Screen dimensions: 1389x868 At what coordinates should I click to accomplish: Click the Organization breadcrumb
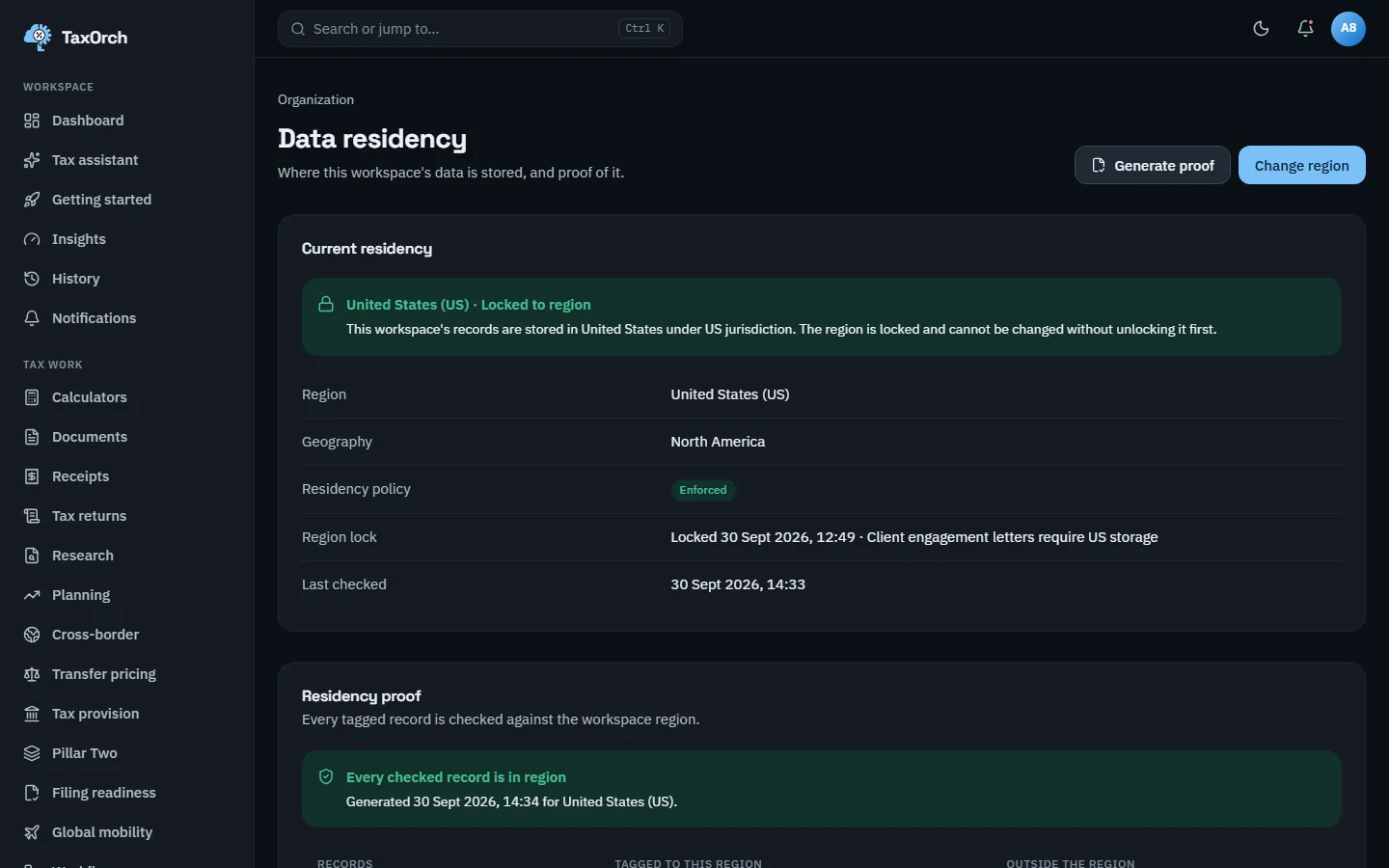pyautogui.click(x=315, y=99)
